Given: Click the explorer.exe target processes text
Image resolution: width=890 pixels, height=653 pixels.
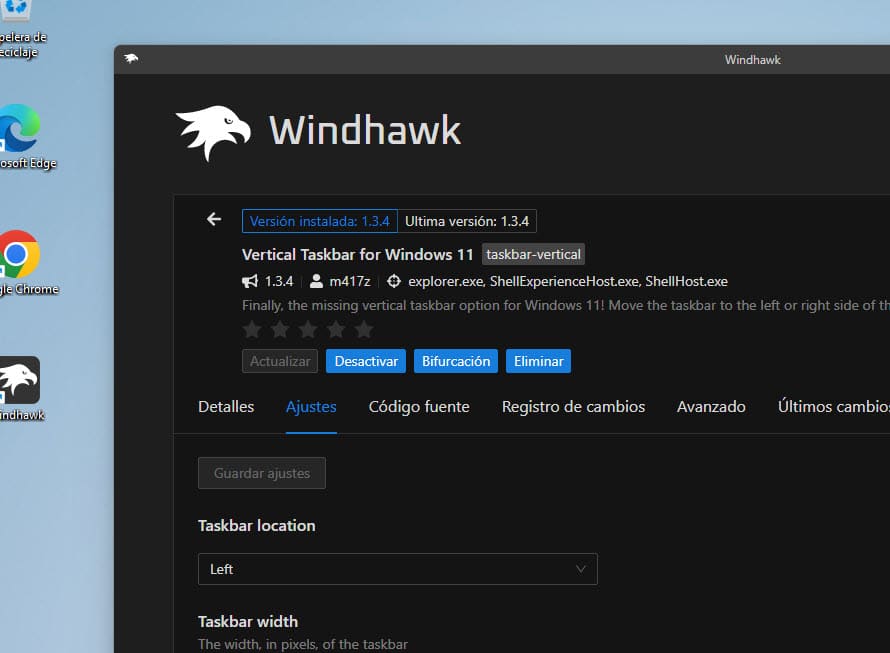Looking at the screenshot, I should tap(568, 282).
